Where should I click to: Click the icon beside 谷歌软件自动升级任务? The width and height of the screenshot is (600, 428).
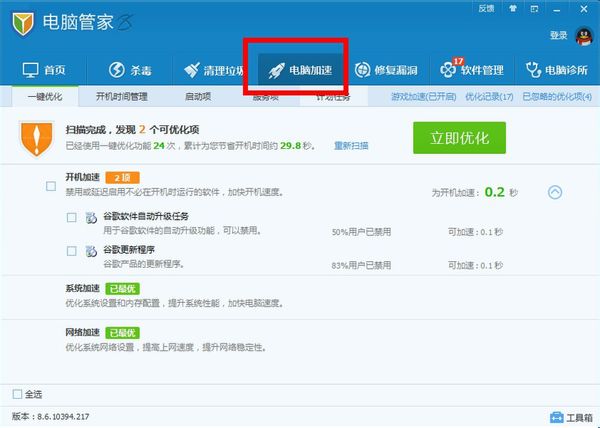[x=91, y=218]
